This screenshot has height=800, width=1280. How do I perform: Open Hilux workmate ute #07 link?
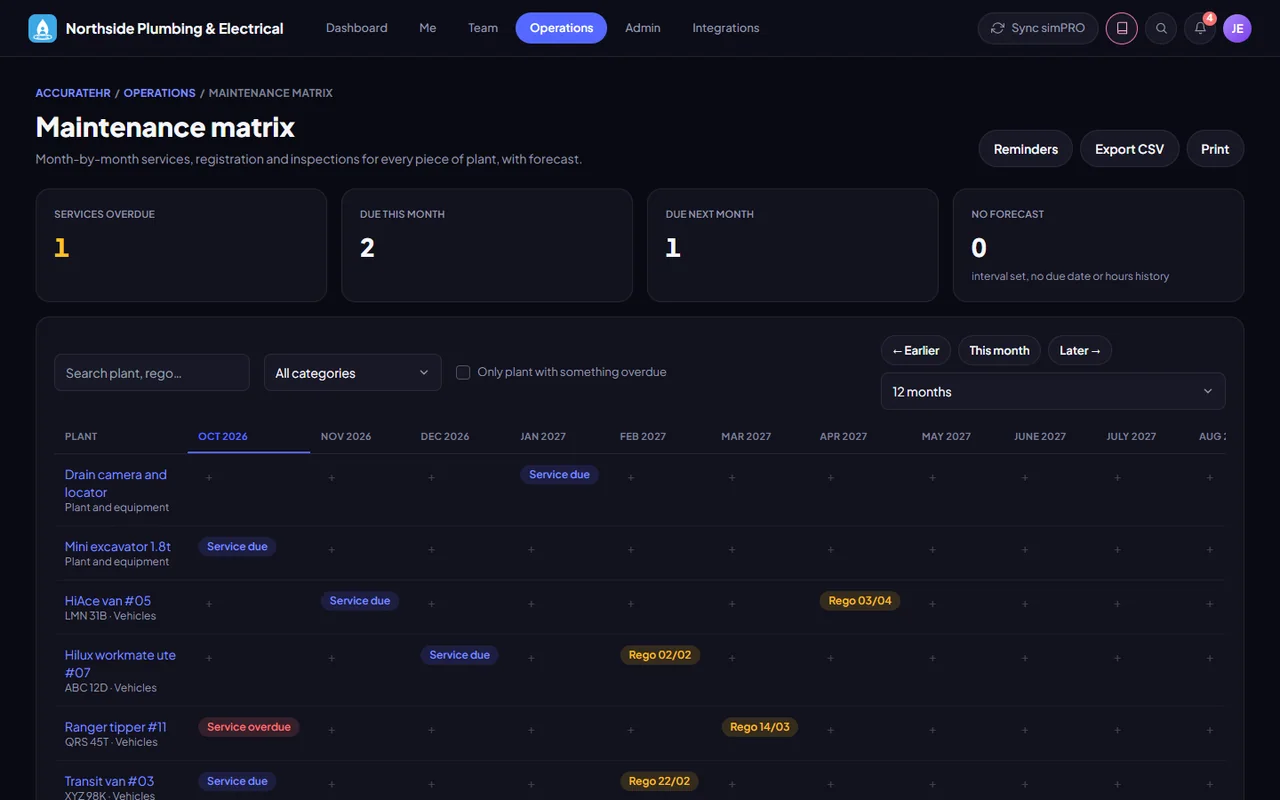[x=120, y=664]
